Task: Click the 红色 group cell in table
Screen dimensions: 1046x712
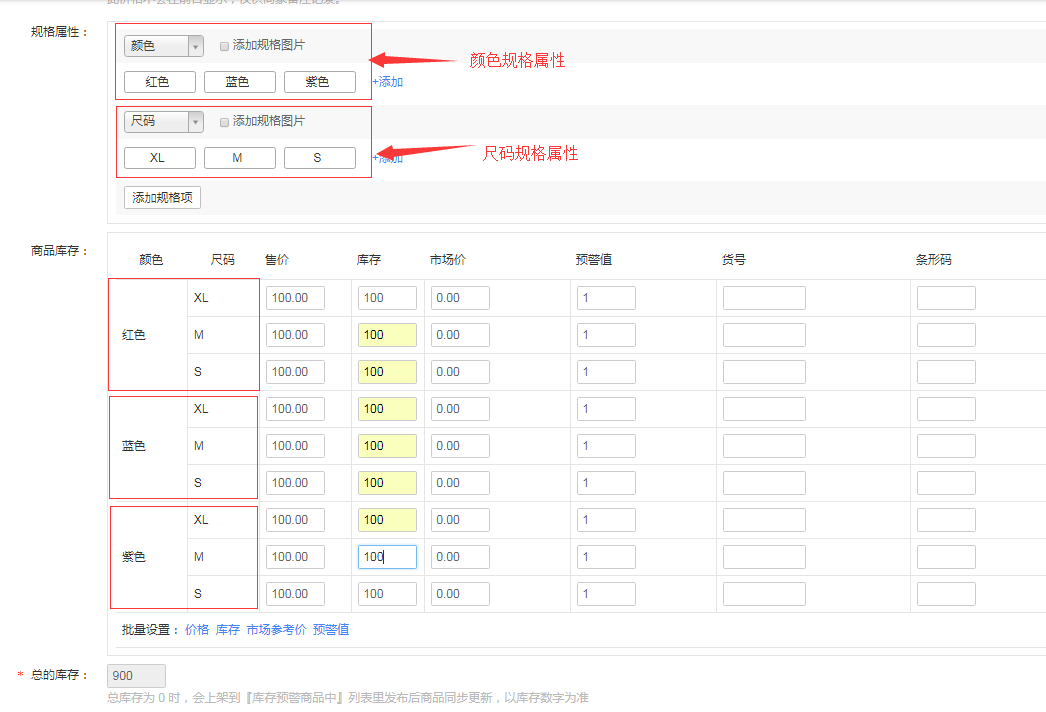Action: click(x=148, y=335)
